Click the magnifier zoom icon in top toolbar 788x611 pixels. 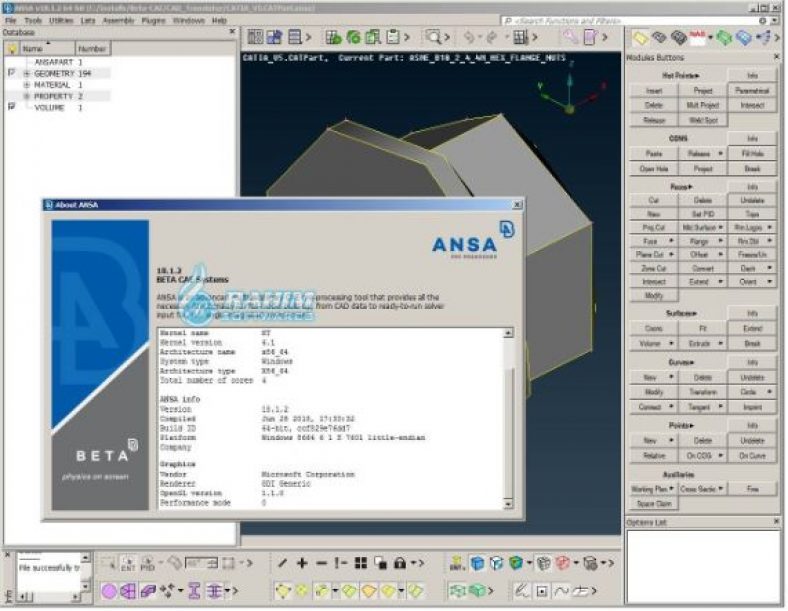(433, 37)
